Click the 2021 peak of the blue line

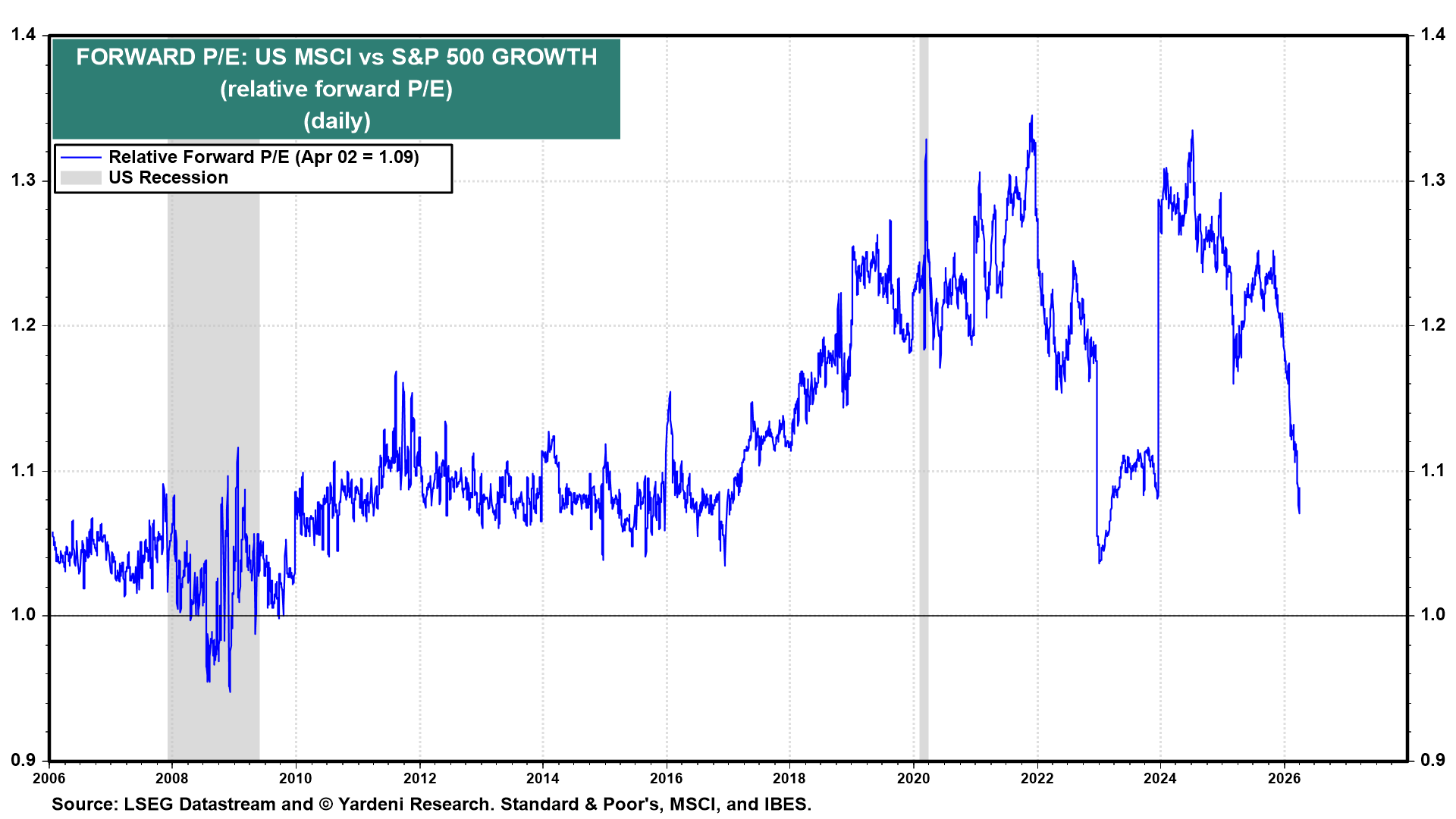pos(1033,118)
